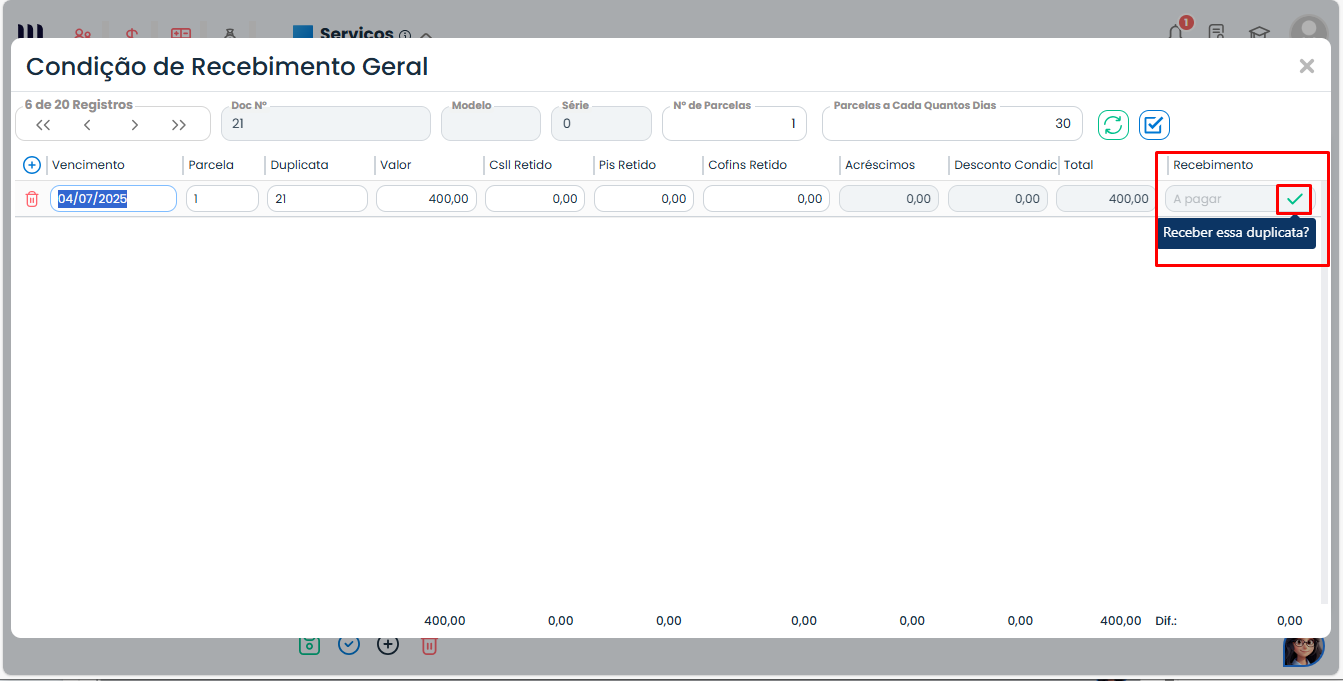Open the assistant avatar chat in the corner
Viewport: 1343px width, 681px height.
tap(1304, 650)
